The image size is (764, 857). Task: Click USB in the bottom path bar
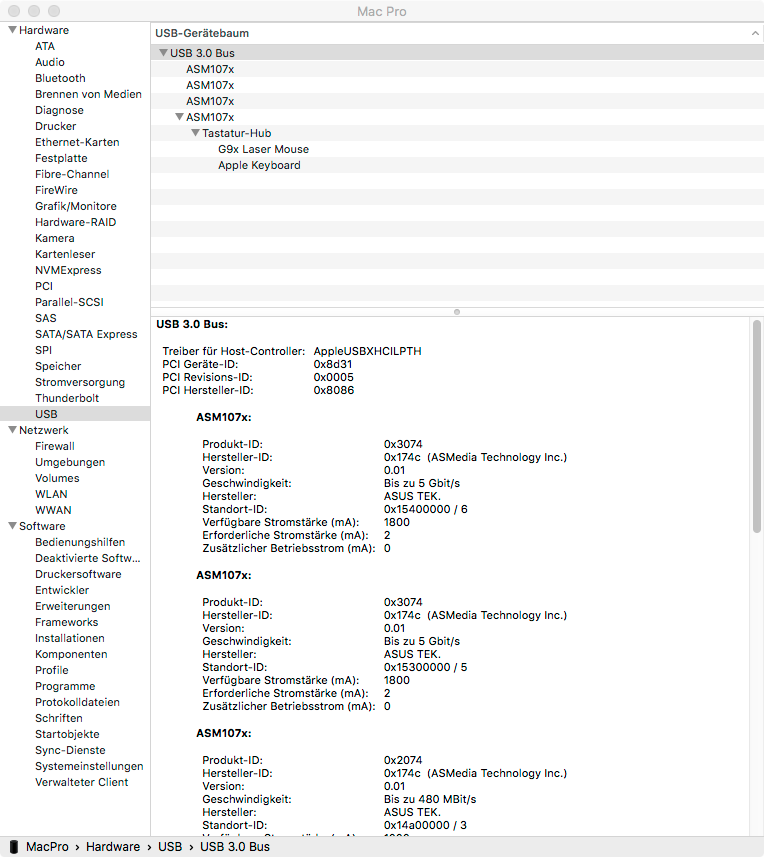[x=170, y=847]
